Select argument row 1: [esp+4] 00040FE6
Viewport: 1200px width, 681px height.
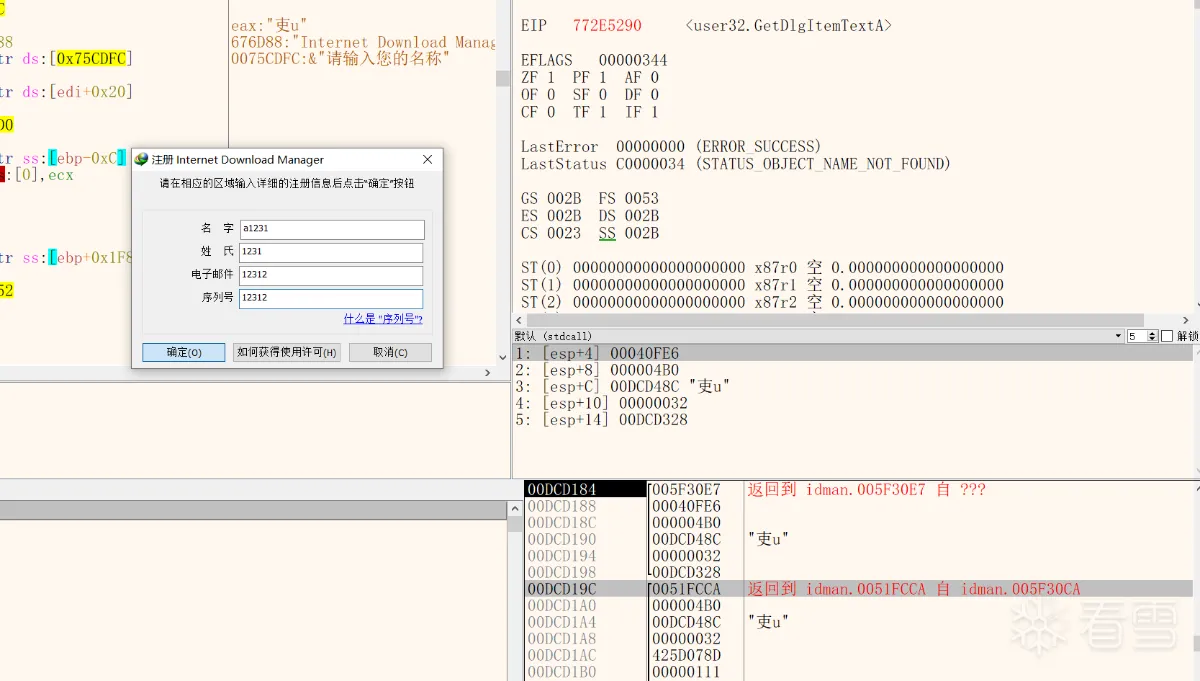pos(853,353)
